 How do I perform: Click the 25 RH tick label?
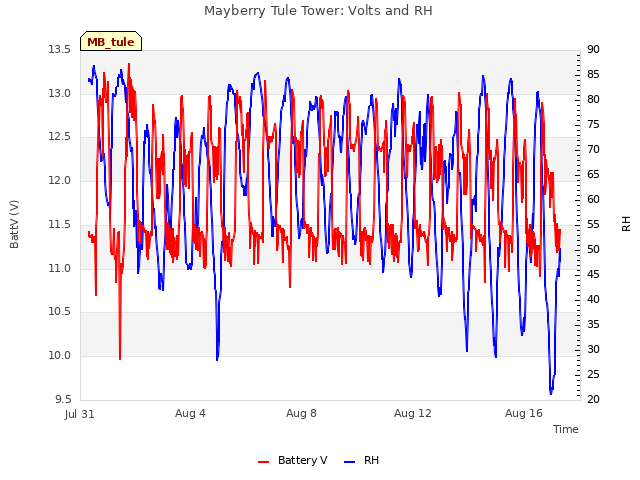[x=593, y=374]
